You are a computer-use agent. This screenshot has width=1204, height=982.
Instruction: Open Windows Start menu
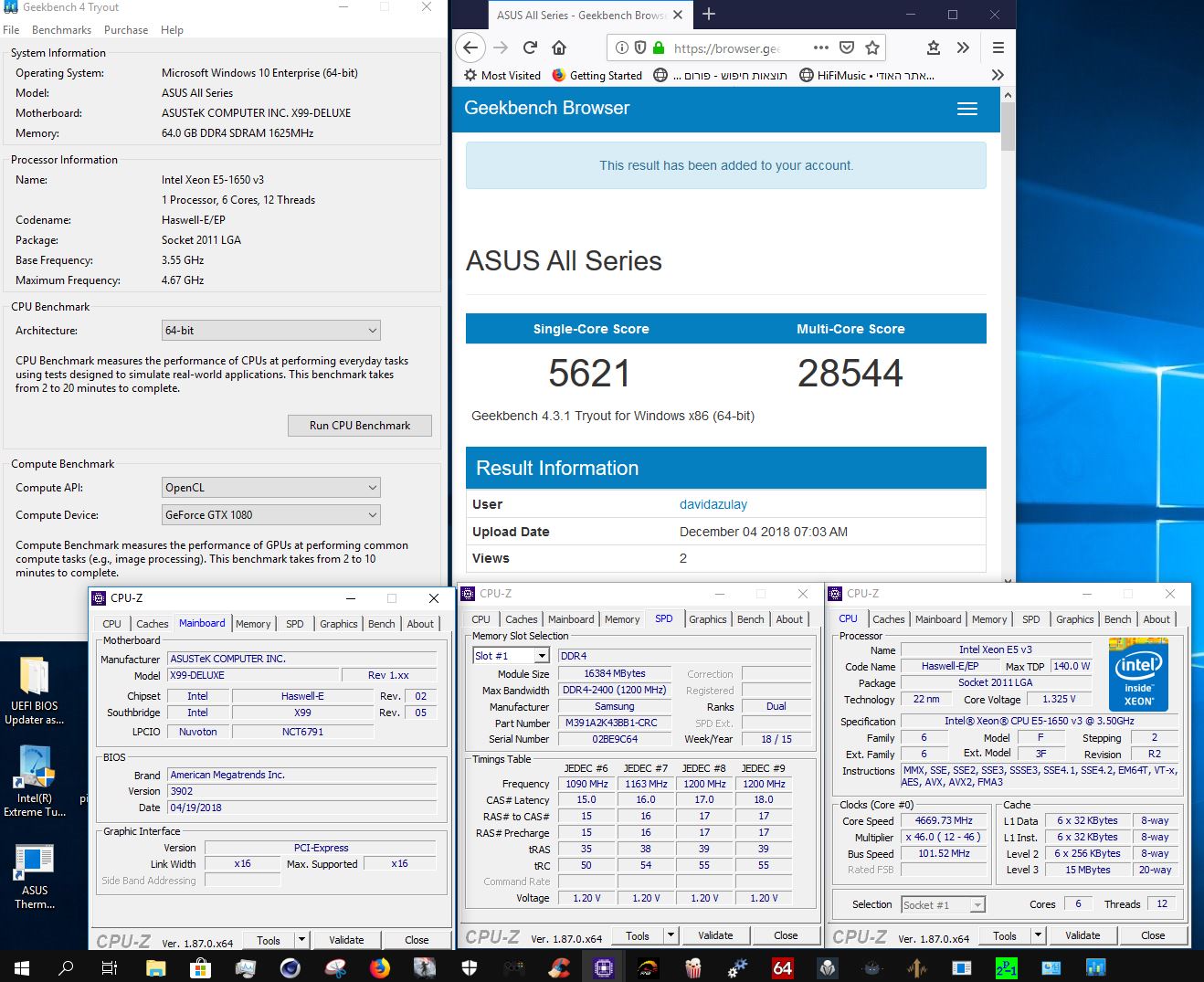point(22,967)
